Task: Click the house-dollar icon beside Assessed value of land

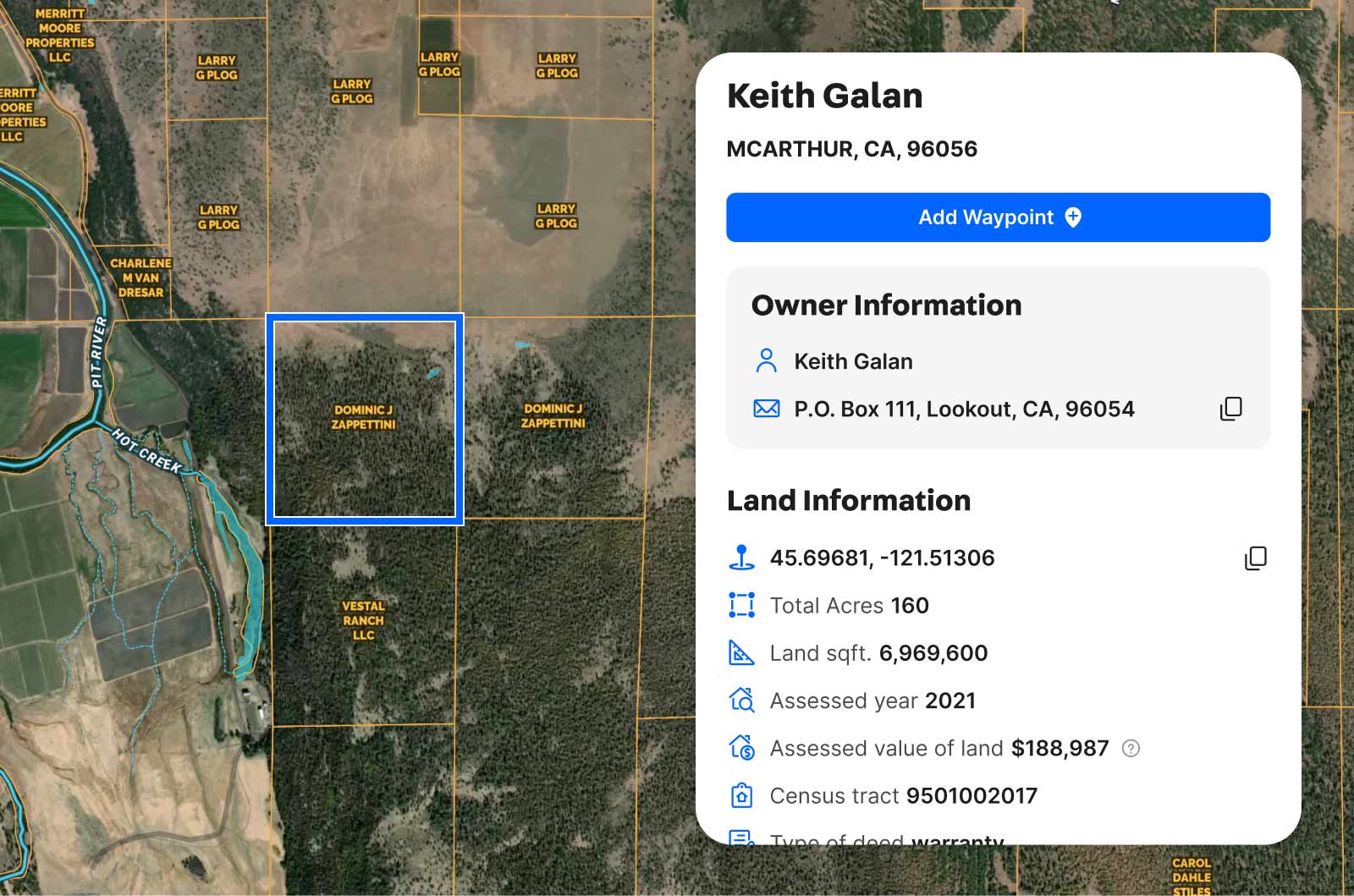Action: (x=741, y=748)
